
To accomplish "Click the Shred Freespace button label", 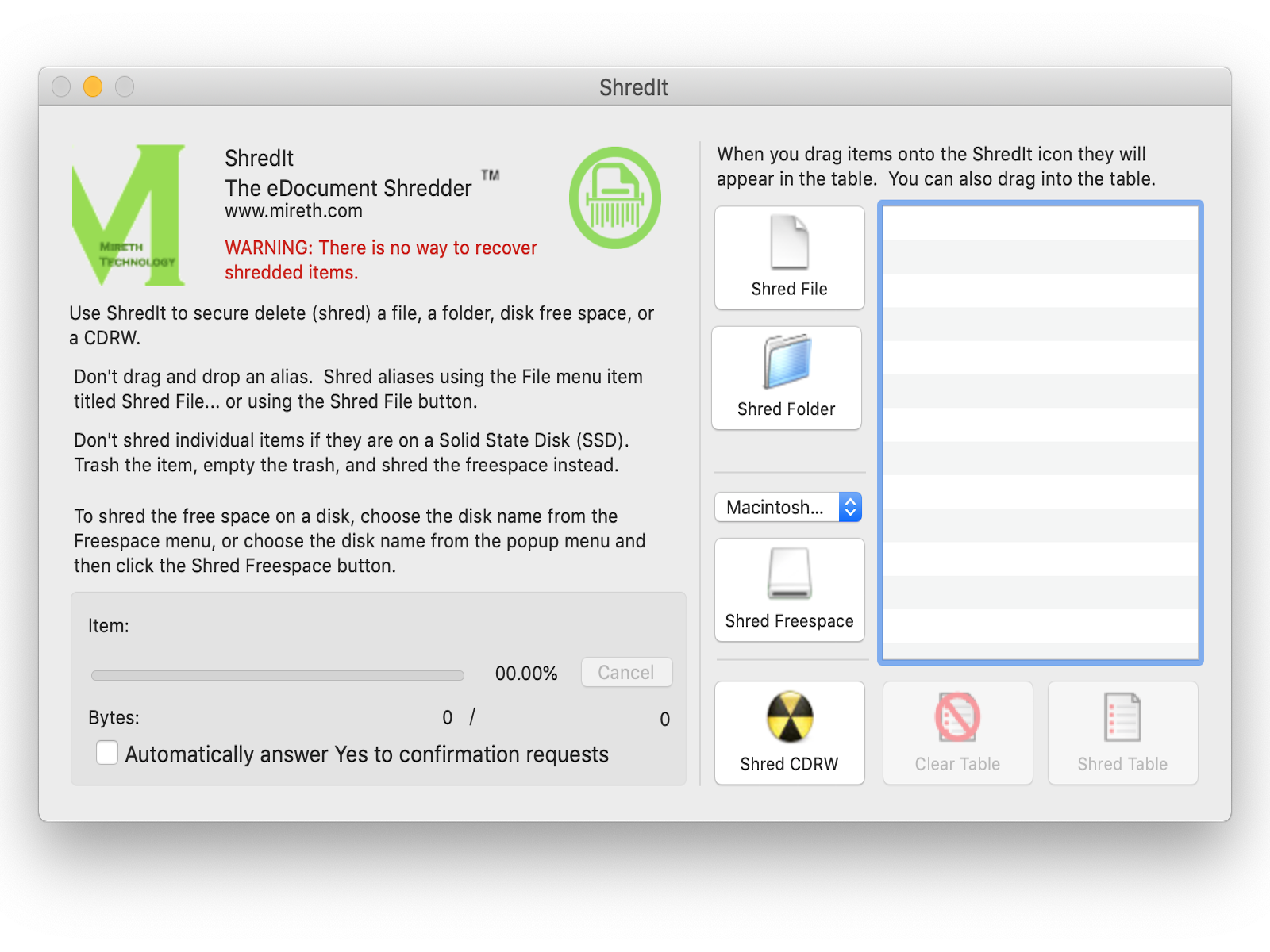I will point(789,621).
